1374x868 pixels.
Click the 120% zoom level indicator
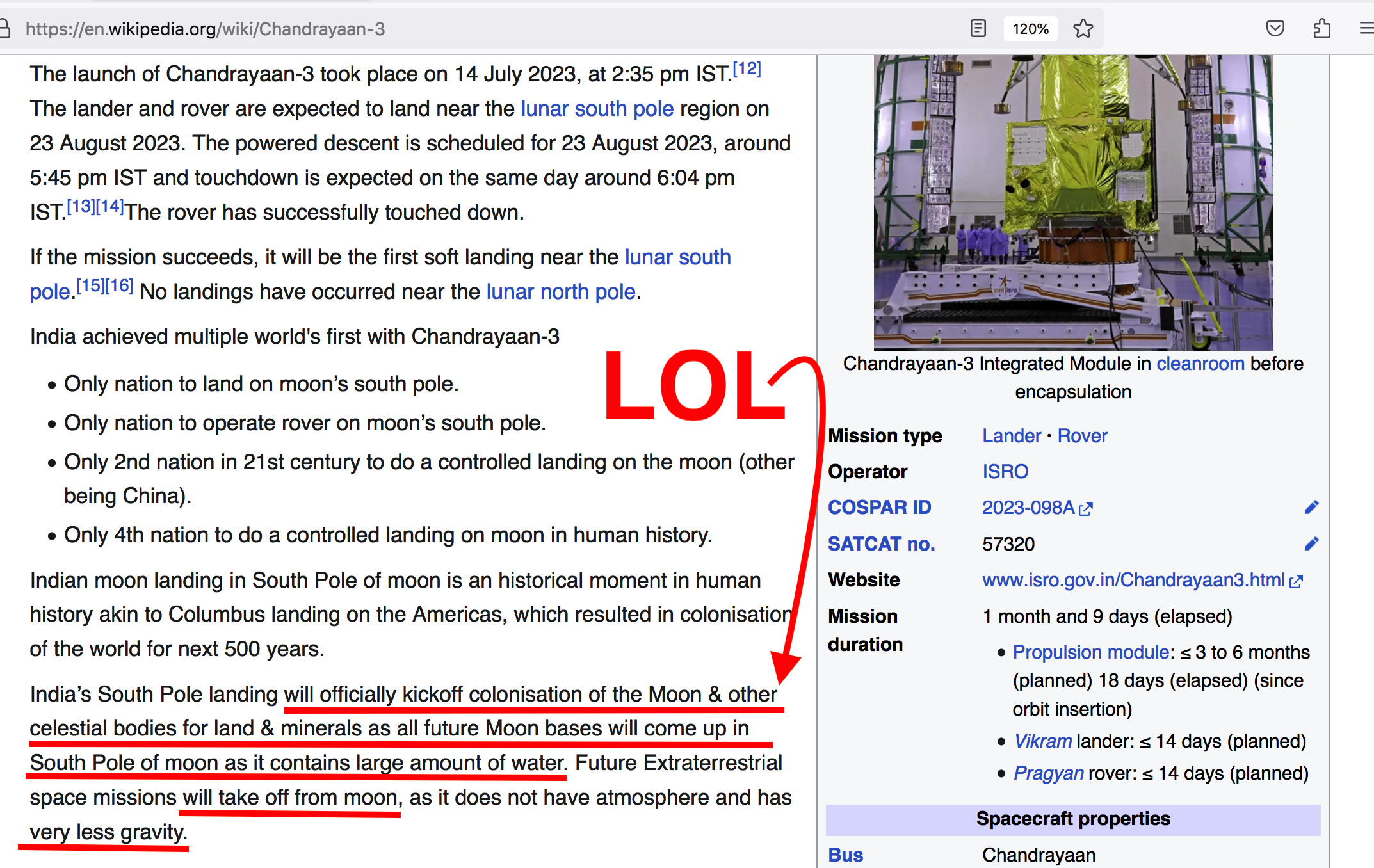click(1030, 29)
